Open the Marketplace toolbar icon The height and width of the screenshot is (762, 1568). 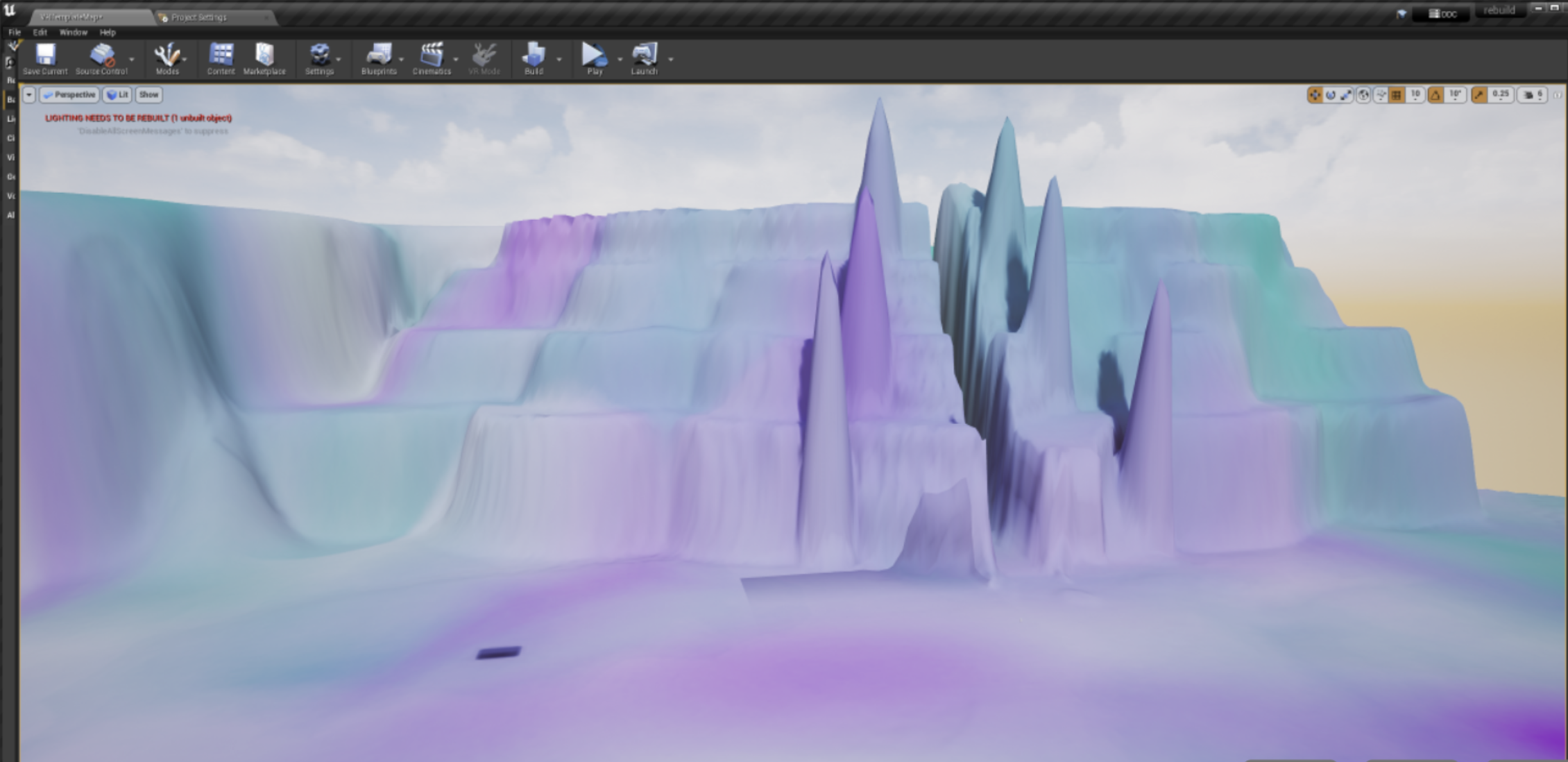(x=264, y=56)
